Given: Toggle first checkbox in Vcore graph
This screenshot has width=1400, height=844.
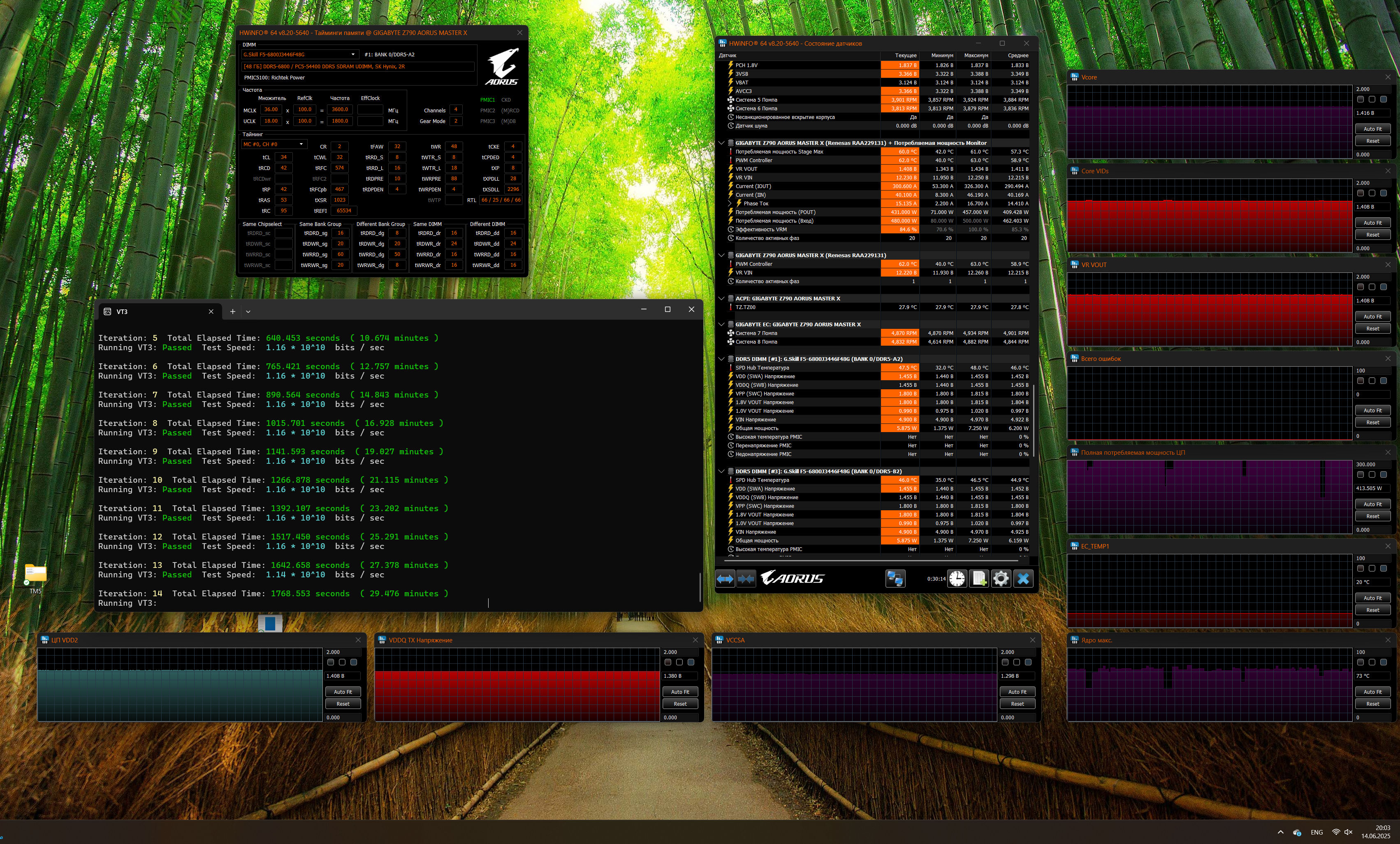Looking at the screenshot, I should tap(1360, 100).
